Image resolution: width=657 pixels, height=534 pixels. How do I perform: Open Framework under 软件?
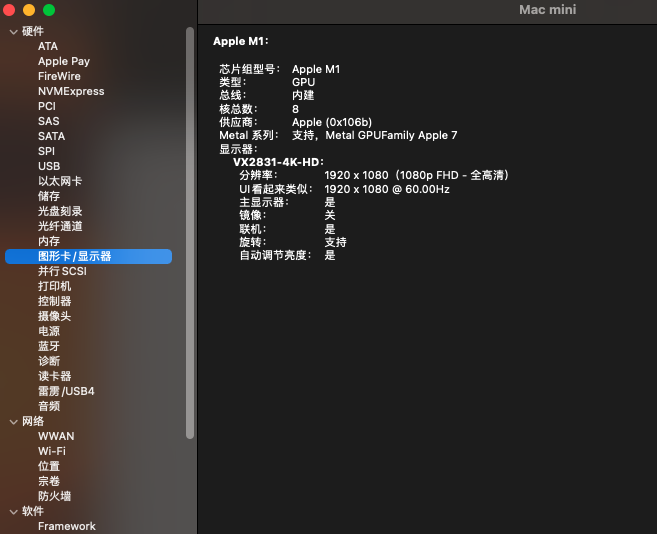67,526
